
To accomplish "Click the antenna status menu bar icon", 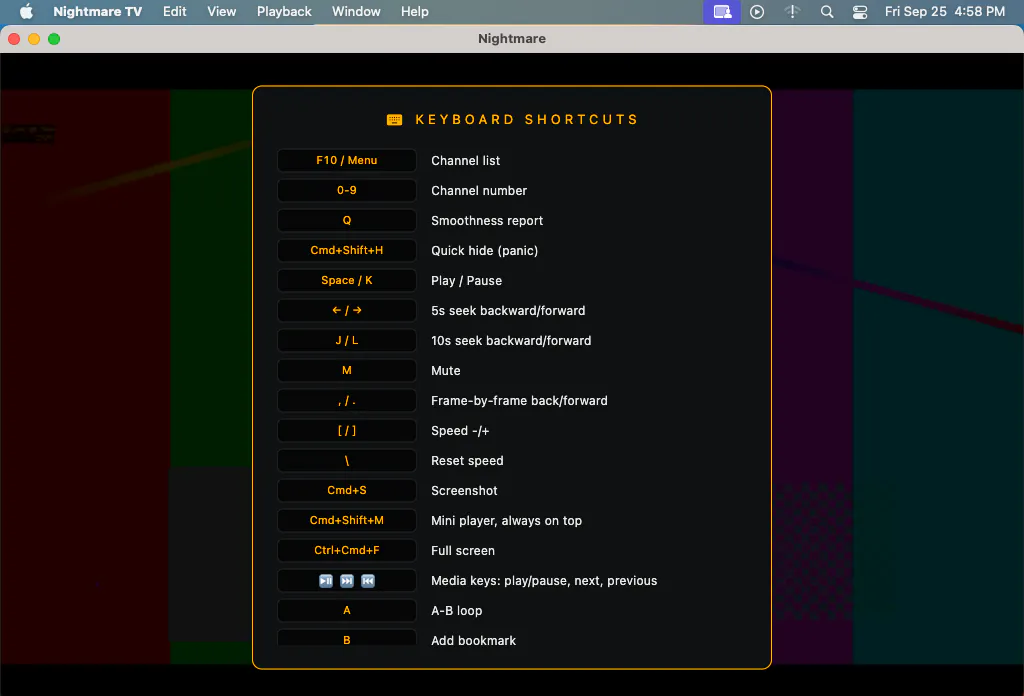I will (792, 12).
